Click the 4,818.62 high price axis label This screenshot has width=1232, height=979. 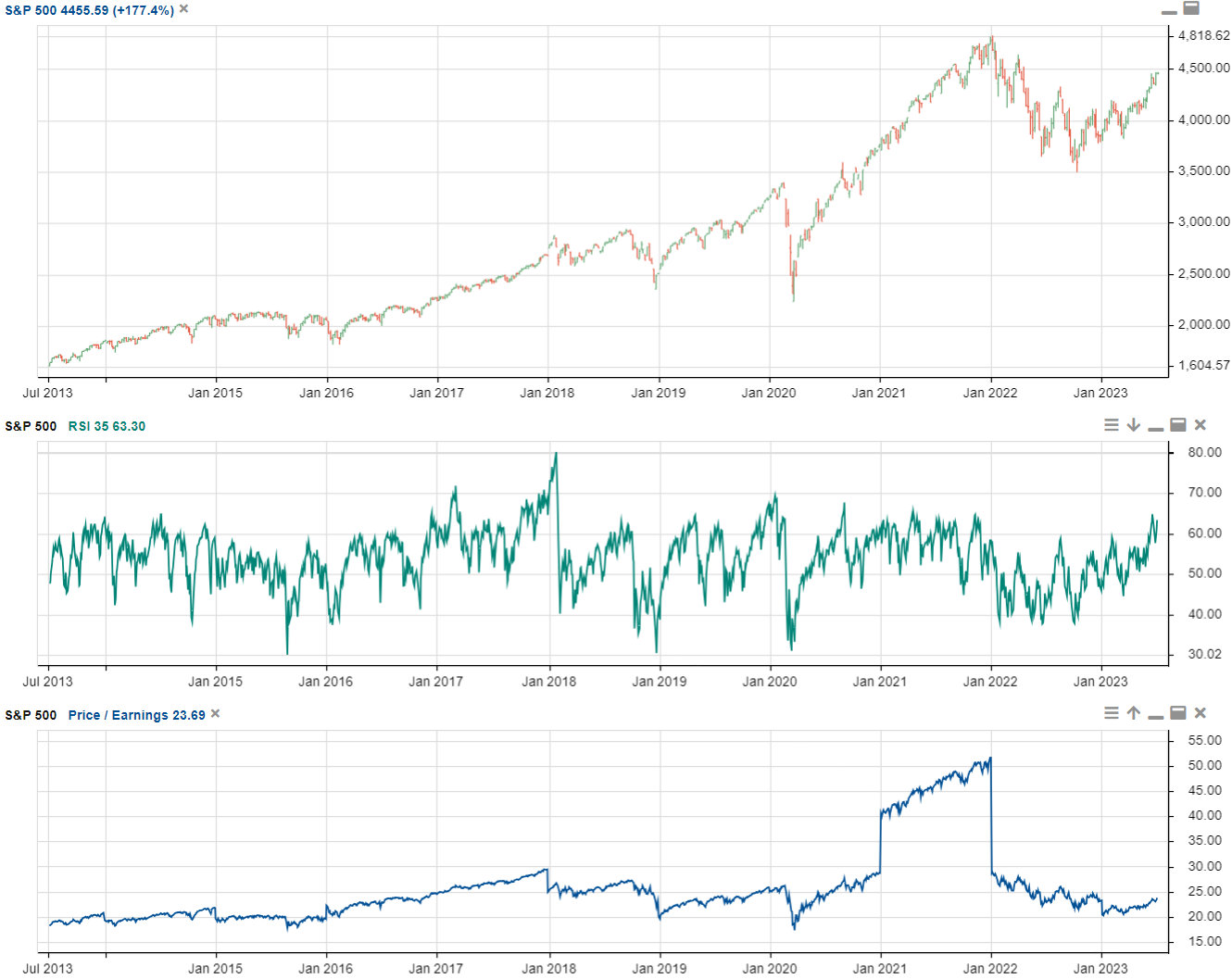point(1204,36)
